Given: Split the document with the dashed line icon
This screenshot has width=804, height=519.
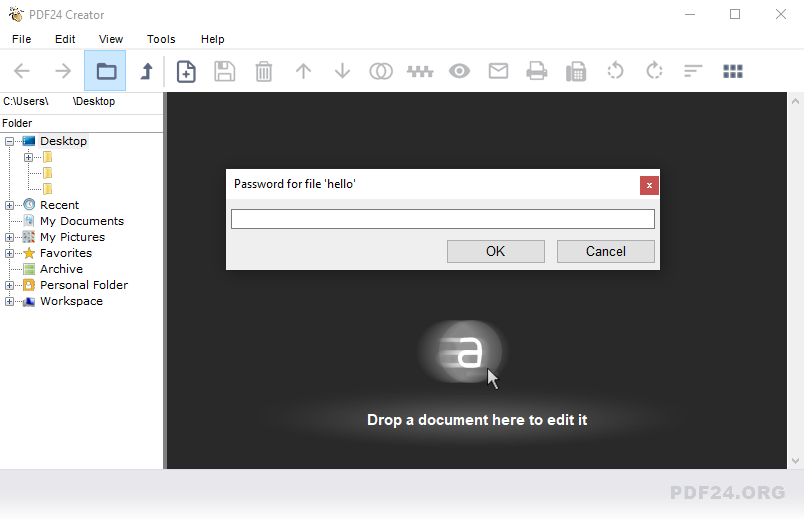Looking at the screenshot, I should [420, 71].
